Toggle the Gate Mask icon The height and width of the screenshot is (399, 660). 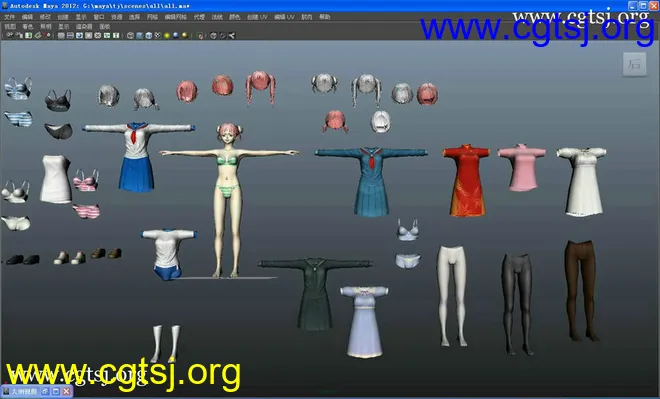(x=88, y=35)
